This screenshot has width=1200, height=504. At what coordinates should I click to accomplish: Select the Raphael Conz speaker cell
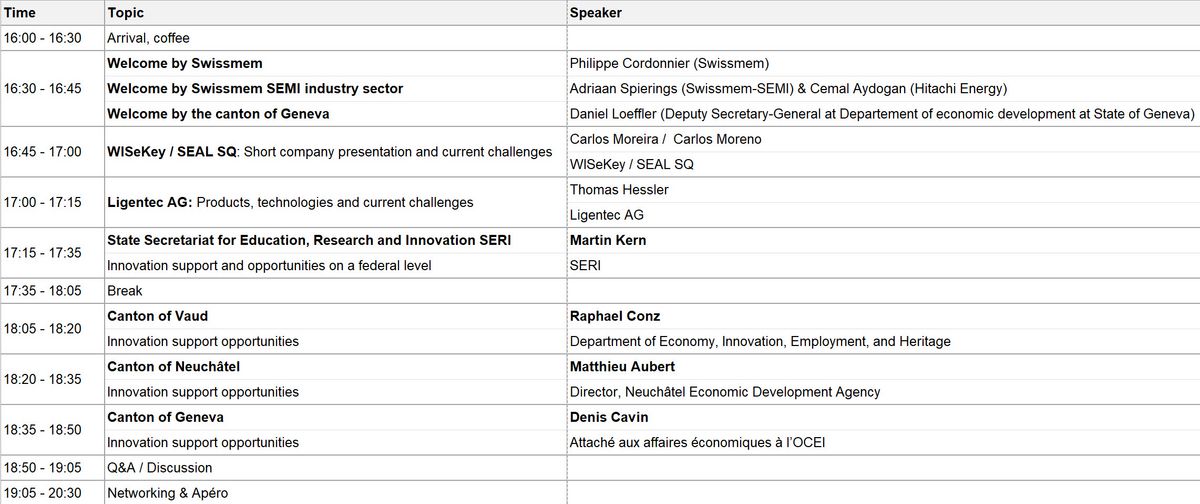point(614,316)
